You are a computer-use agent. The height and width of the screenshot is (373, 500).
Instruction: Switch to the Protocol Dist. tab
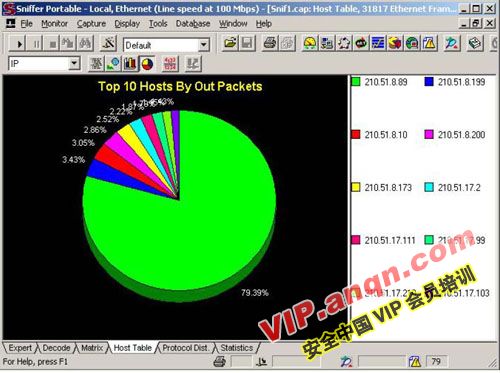tap(185, 348)
